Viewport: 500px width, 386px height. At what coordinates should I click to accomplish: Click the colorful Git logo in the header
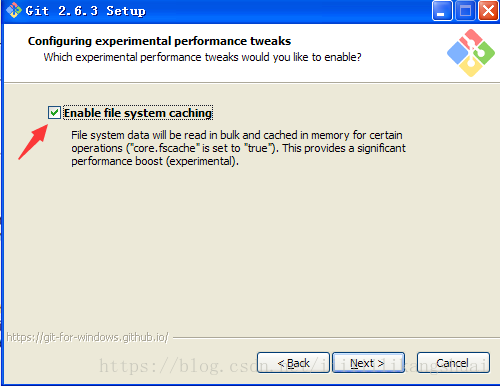(471, 53)
